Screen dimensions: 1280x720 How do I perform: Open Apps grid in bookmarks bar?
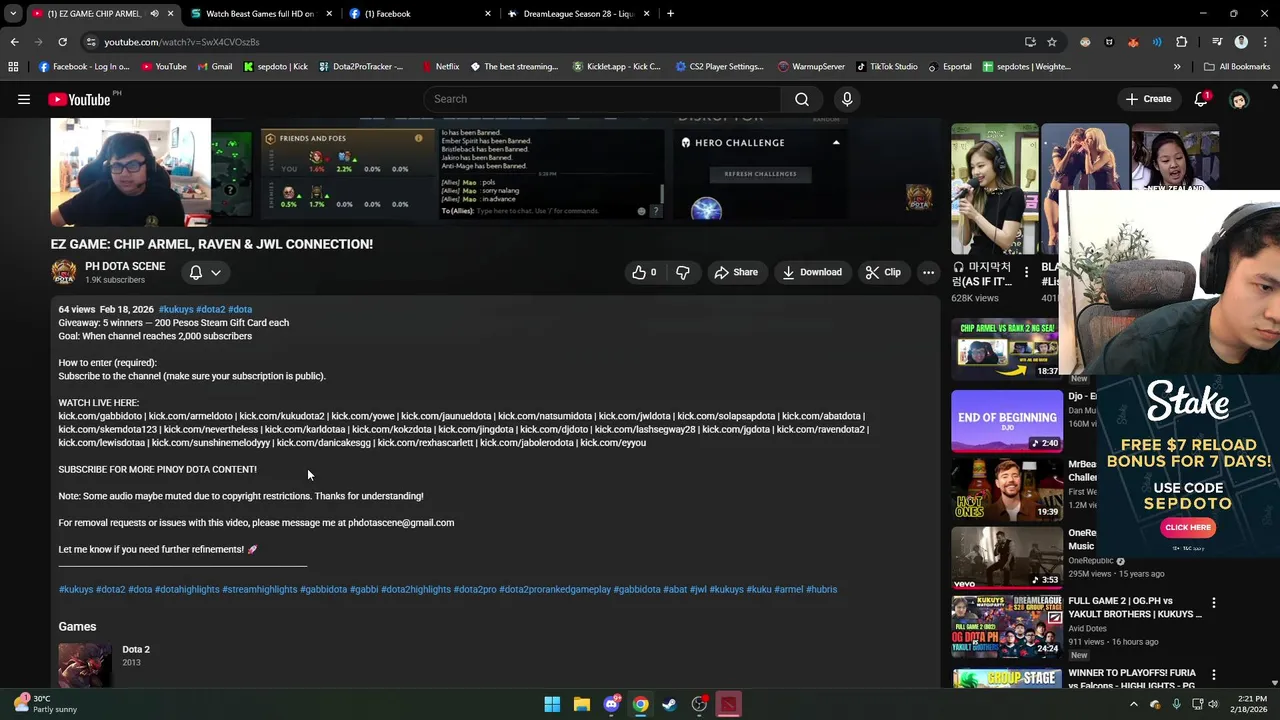tap(13, 67)
